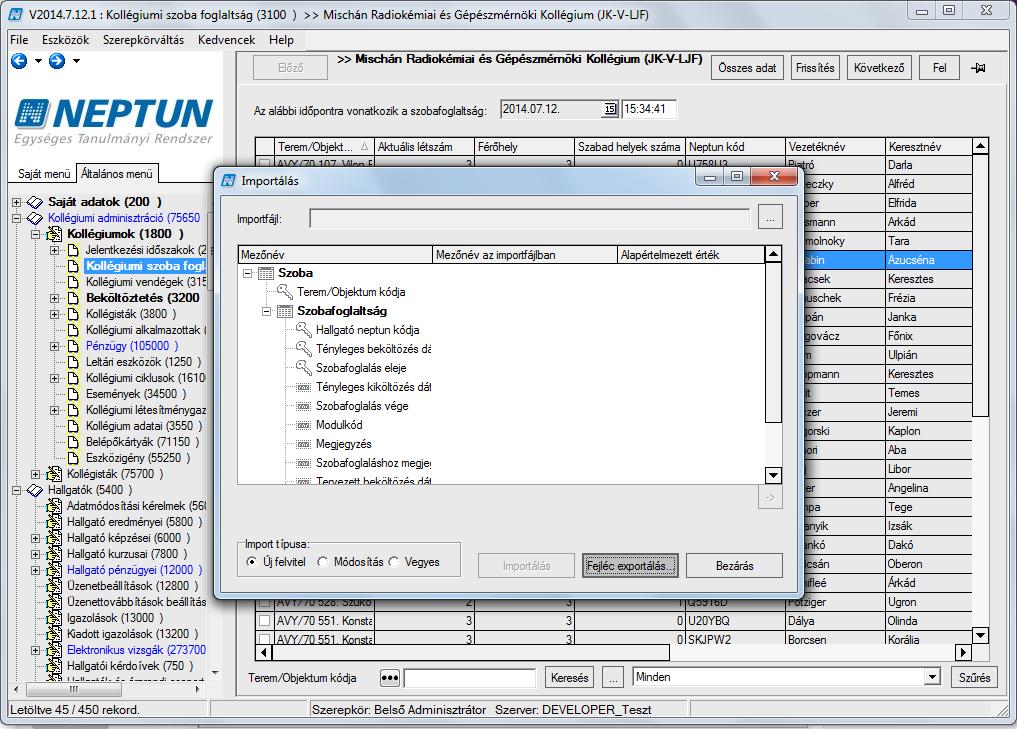The height and width of the screenshot is (729, 1017).
Task: Click the Saját adatok book icon
Action: (35, 202)
